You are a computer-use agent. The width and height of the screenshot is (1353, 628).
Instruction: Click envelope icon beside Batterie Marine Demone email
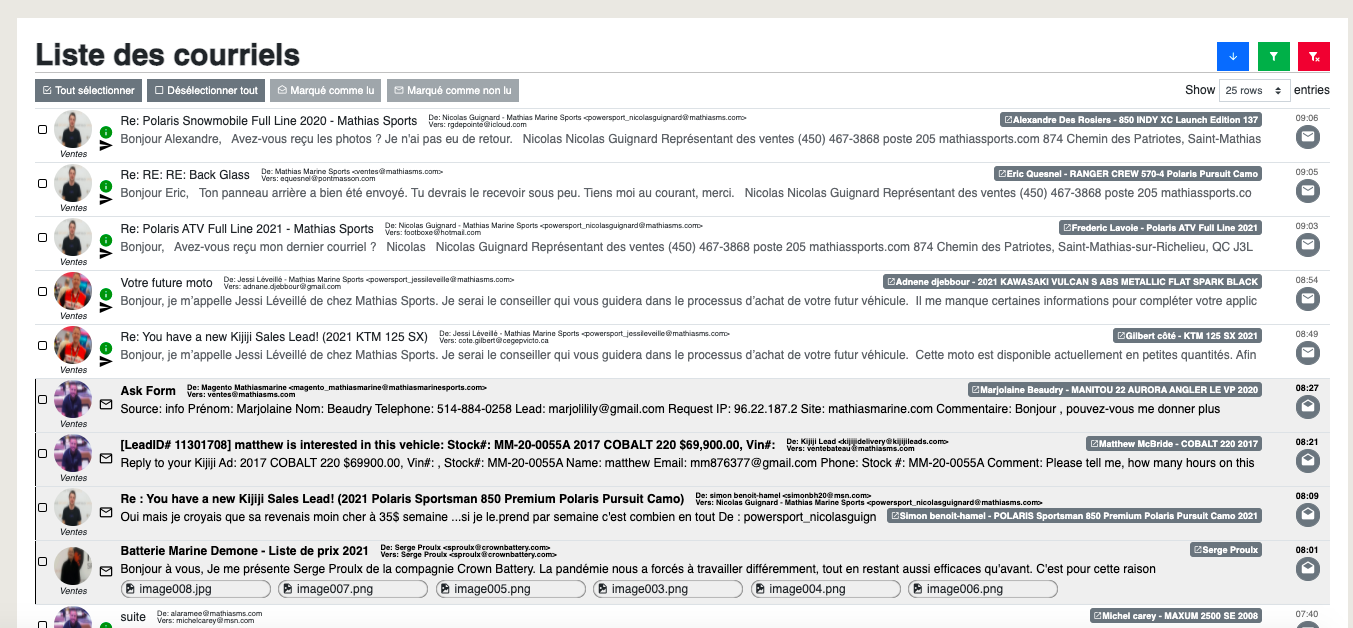pos(106,572)
